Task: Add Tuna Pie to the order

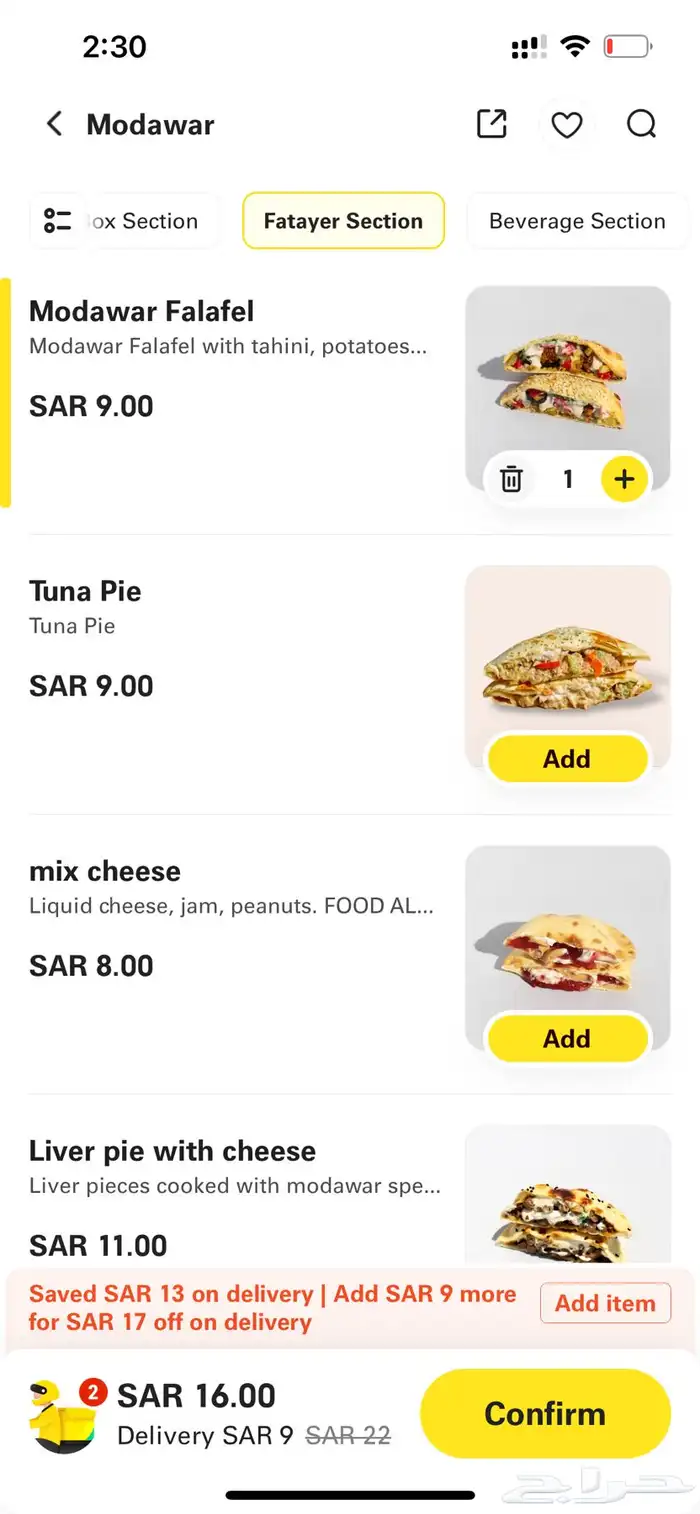Action: [567, 759]
